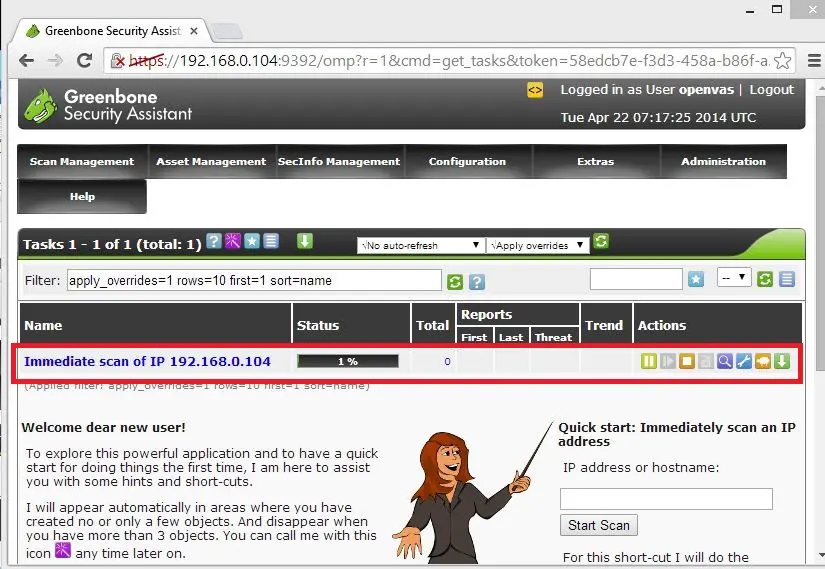Screen dimensions: 825x569
Task: Create new filter with star icon
Action: click(696, 279)
